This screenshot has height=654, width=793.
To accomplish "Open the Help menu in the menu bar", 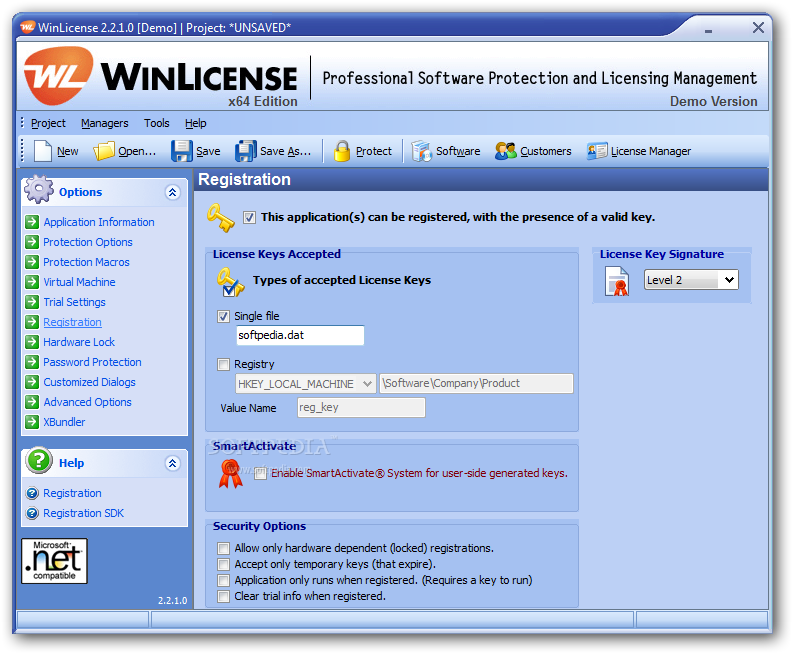I will pos(196,123).
